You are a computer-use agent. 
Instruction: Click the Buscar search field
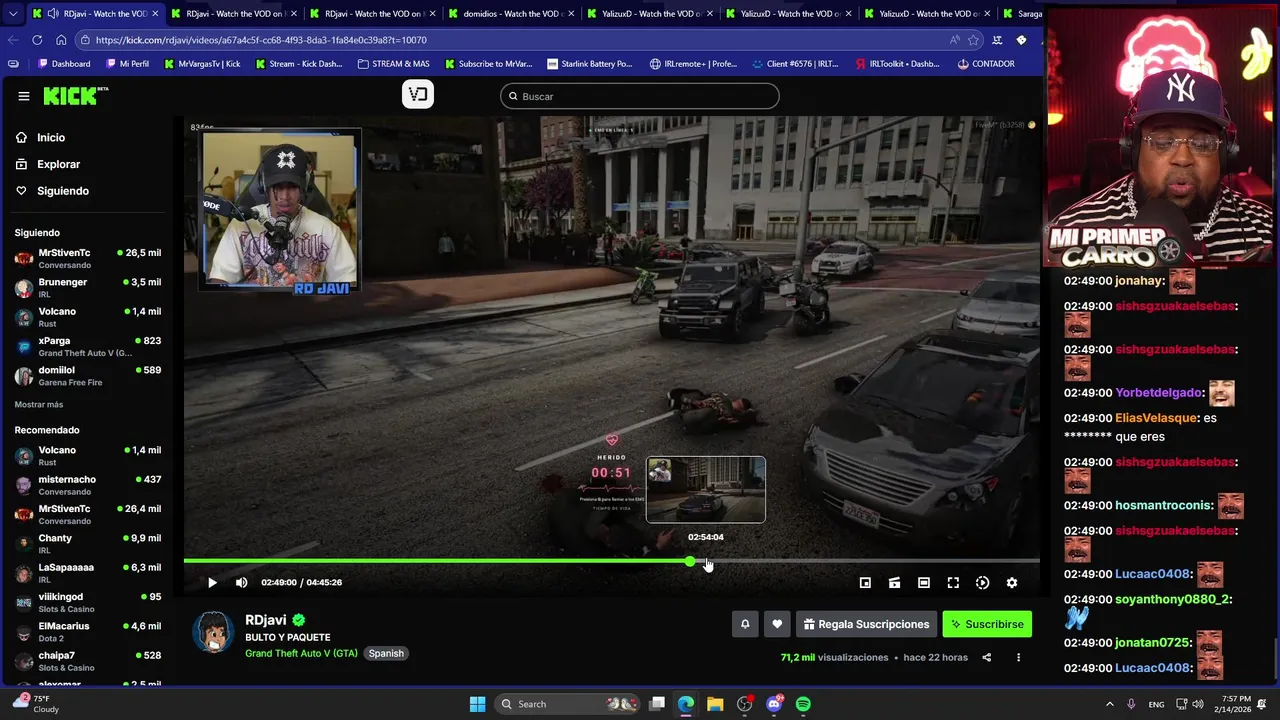(x=640, y=96)
